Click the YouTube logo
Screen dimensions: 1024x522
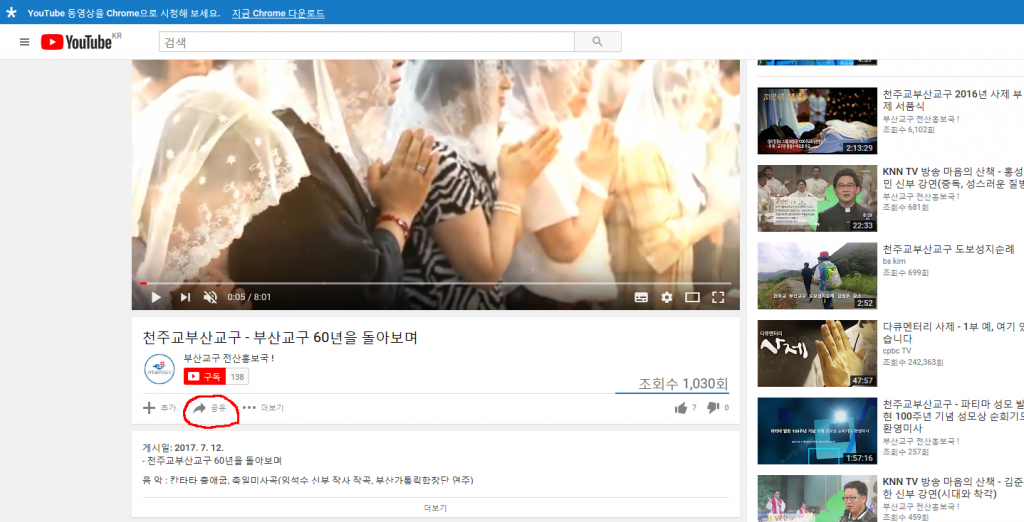[x=77, y=42]
